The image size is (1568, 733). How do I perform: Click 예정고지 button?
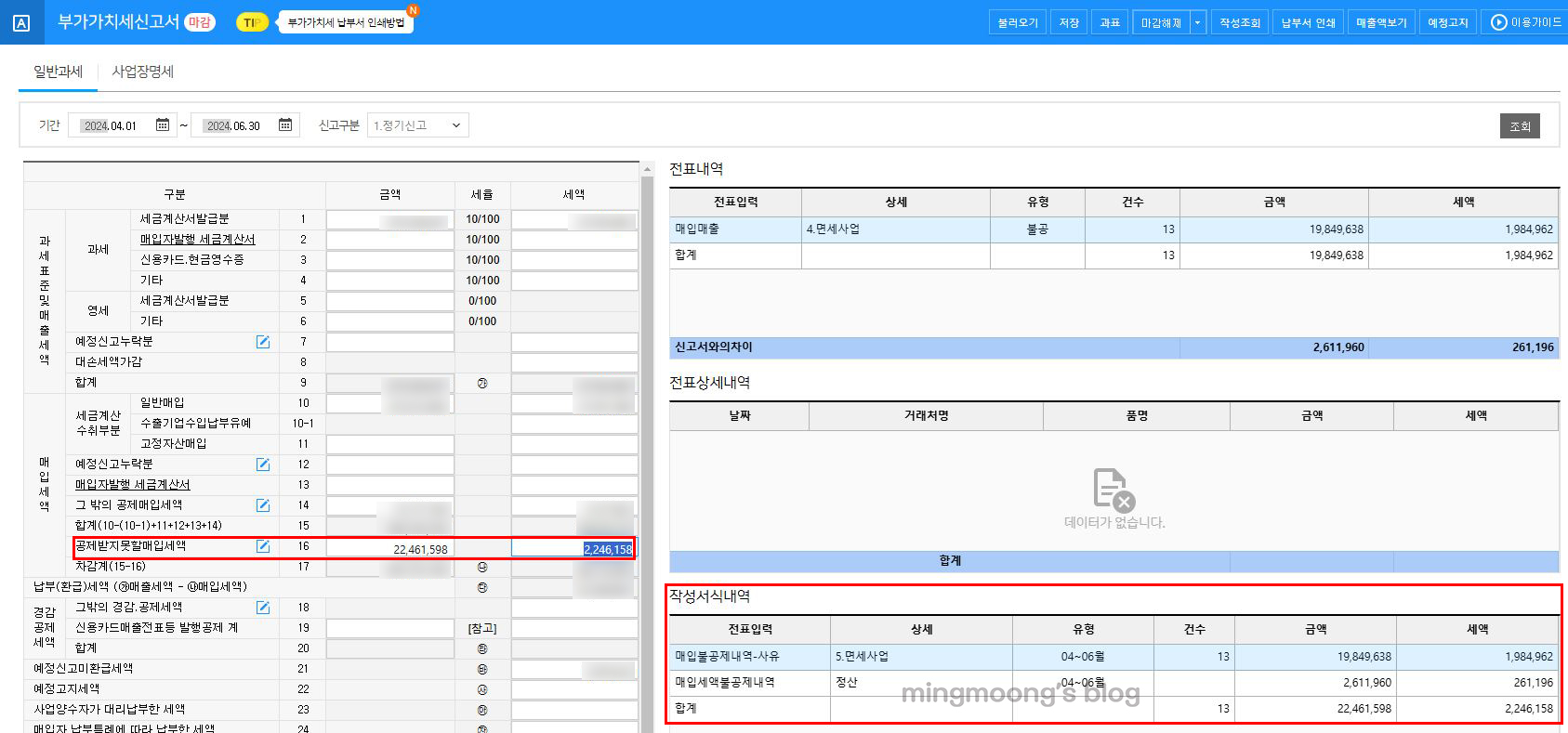click(1448, 22)
